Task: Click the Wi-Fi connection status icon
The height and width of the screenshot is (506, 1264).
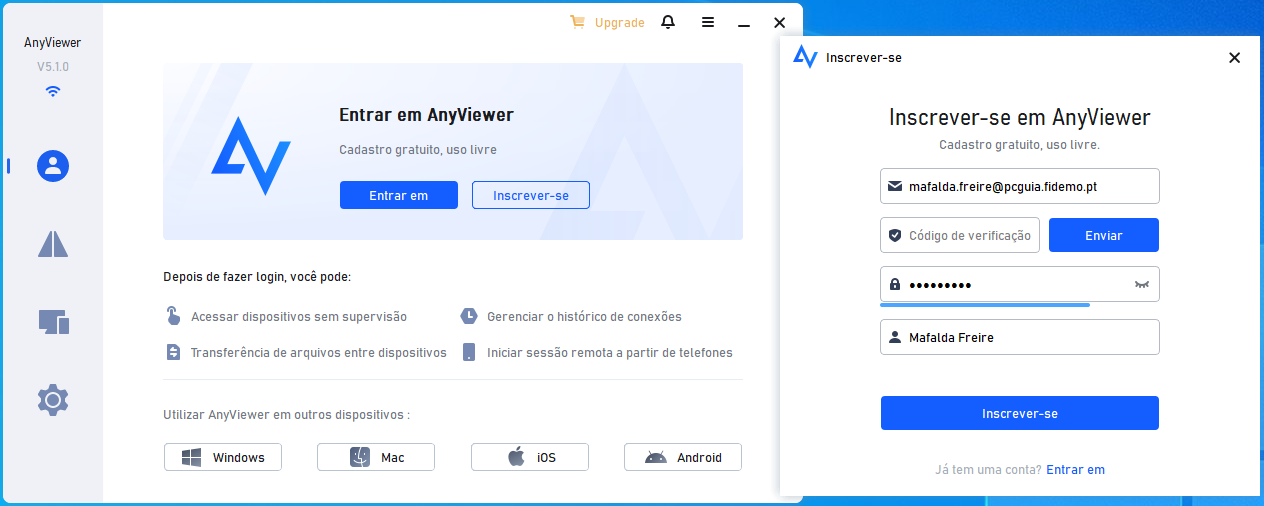Action: tap(53, 91)
